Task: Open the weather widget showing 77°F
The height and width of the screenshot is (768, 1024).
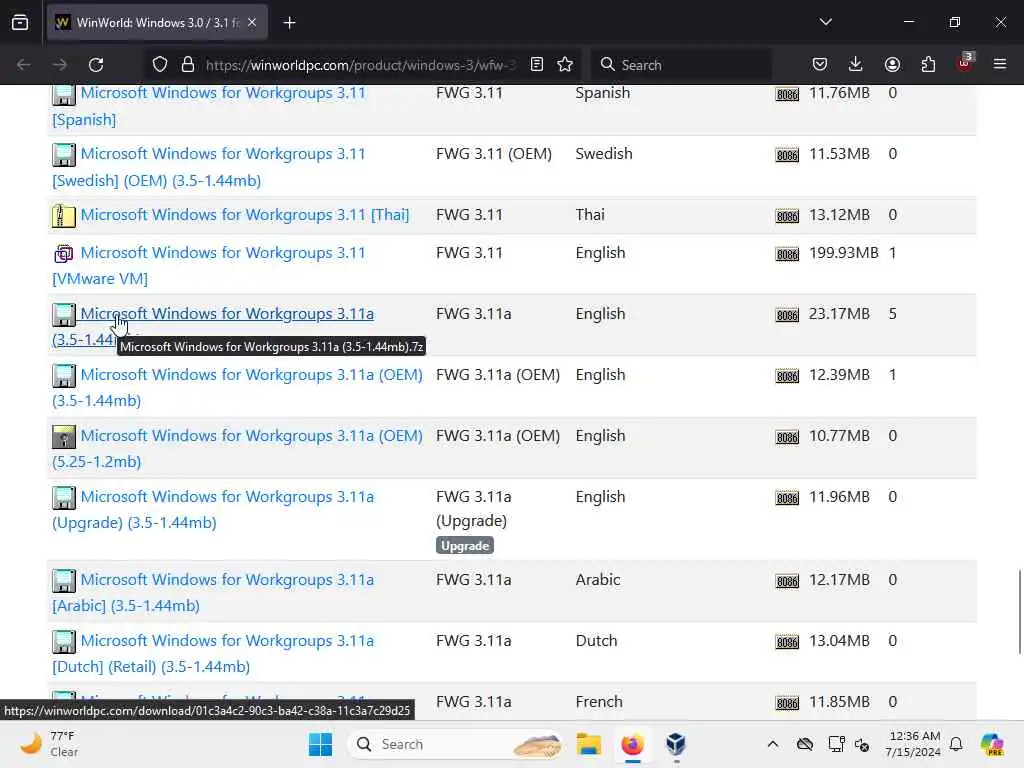Action: click(49, 744)
